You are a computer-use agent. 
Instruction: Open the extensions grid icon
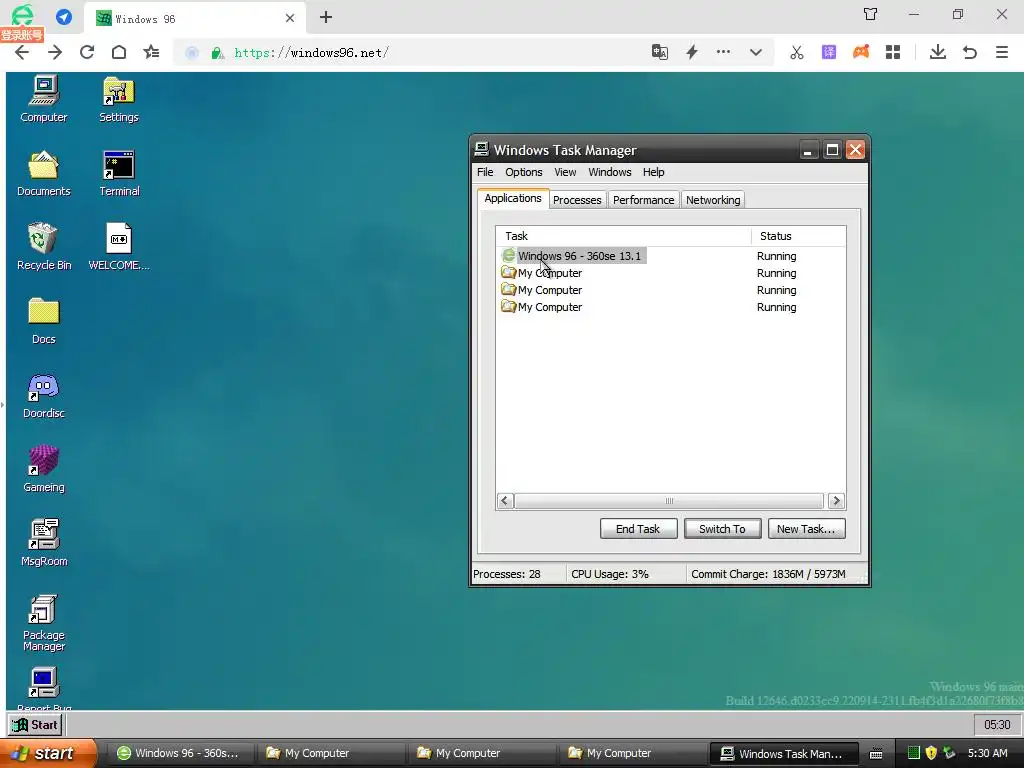(x=893, y=52)
